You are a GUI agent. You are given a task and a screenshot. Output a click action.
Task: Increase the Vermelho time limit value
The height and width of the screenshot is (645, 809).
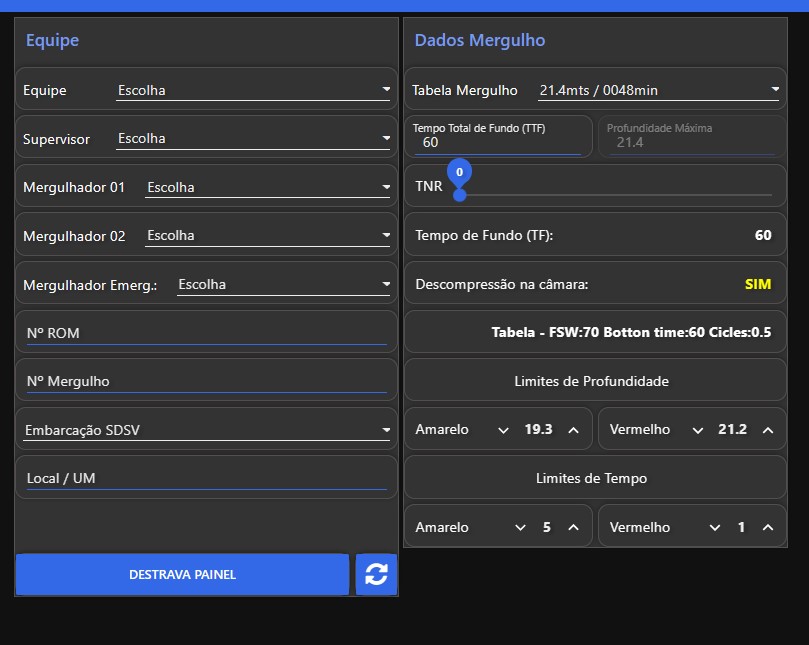pos(767,528)
